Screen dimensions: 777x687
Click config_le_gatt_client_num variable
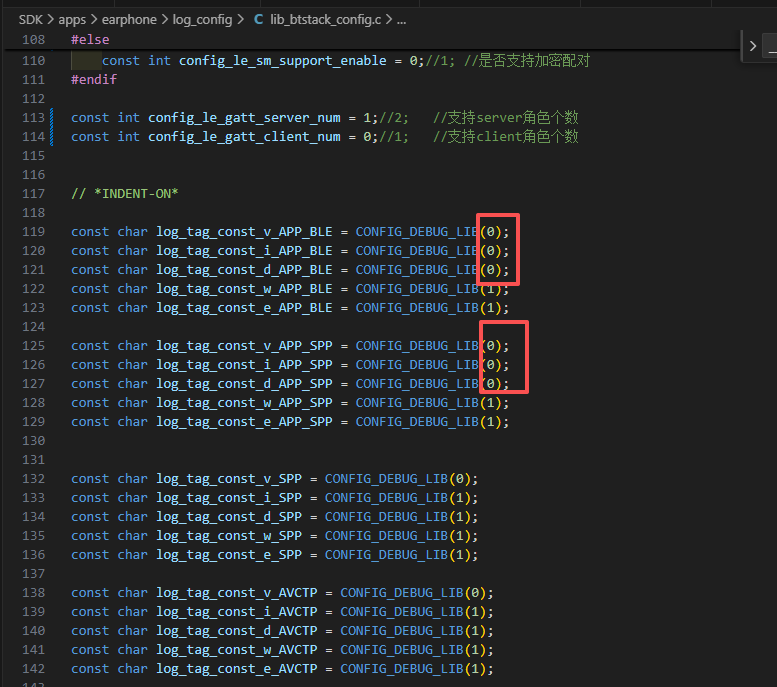pyautogui.click(x=244, y=137)
